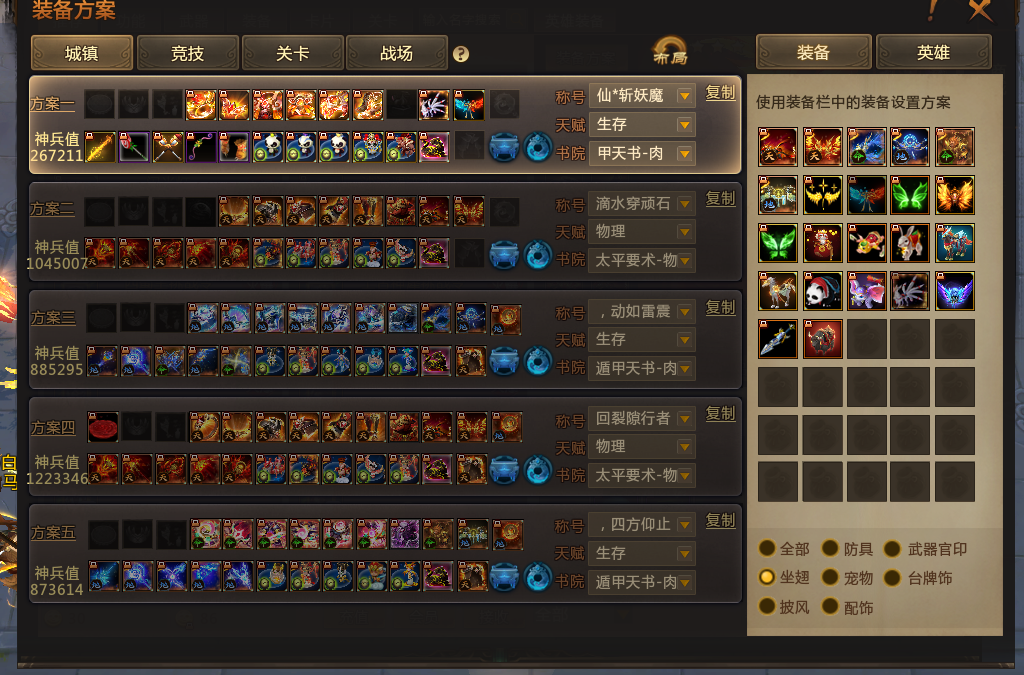
Task: Click the blue cauldron icon in 方案一 row
Action: tap(504, 147)
